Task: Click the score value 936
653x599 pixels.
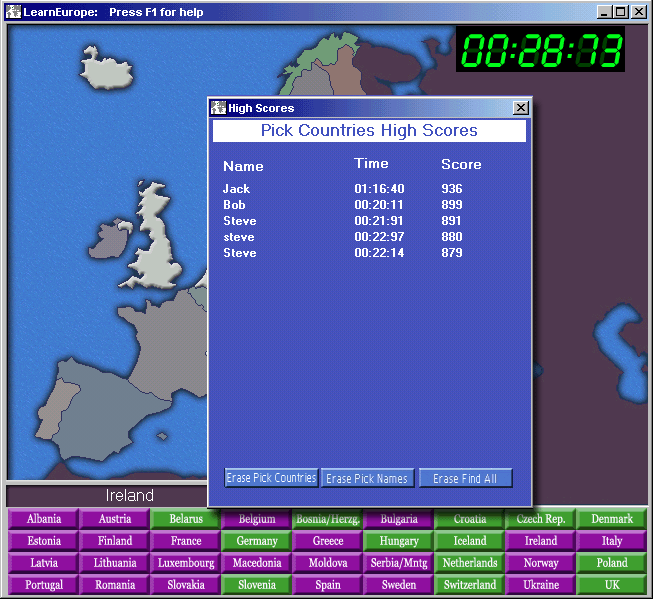Action: [451, 189]
